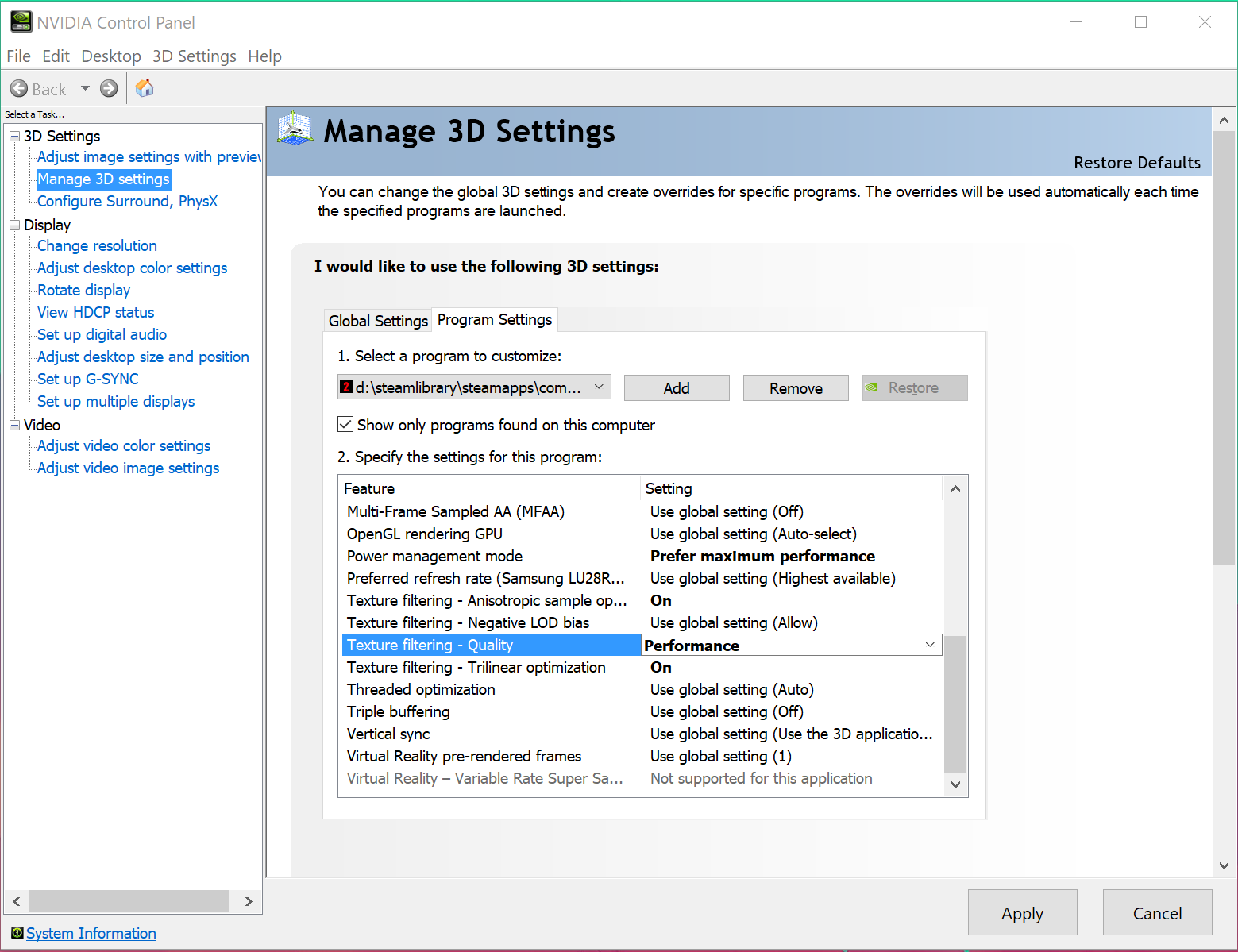Select the Multi-Frame Sampled AA (MFAA) row

[642, 511]
